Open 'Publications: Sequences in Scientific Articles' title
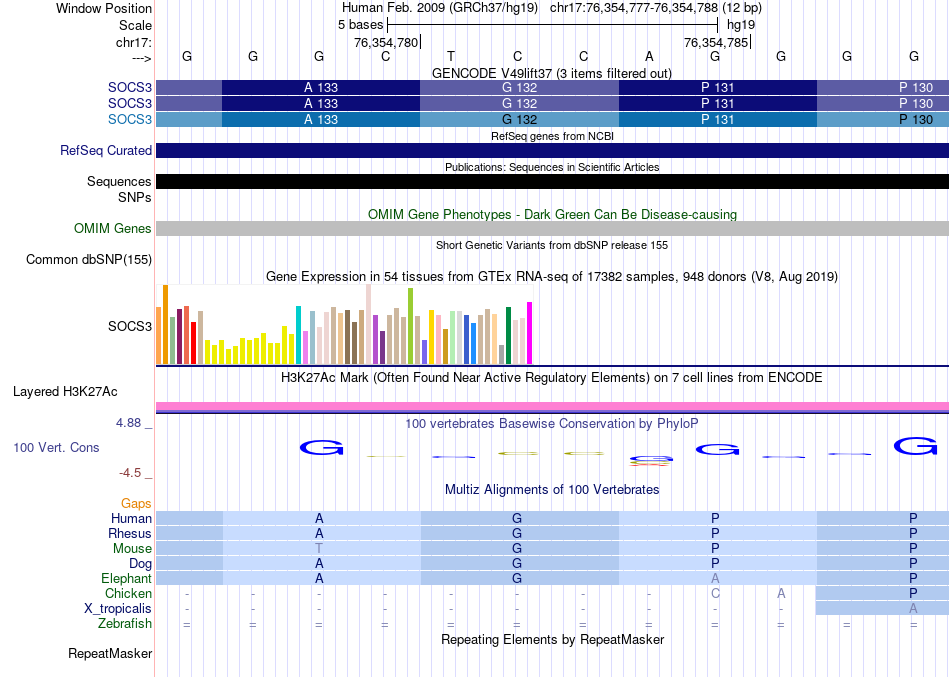The width and height of the screenshot is (950, 677). pos(552,167)
